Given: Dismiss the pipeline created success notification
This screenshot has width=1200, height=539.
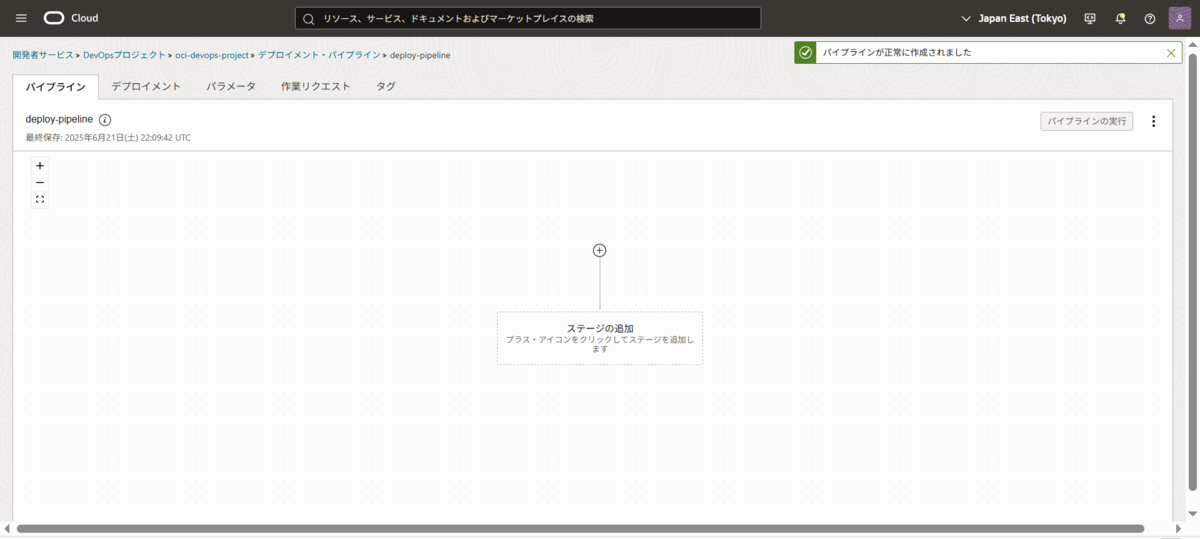Looking at the screenshot, I should tap(1172, 52).
